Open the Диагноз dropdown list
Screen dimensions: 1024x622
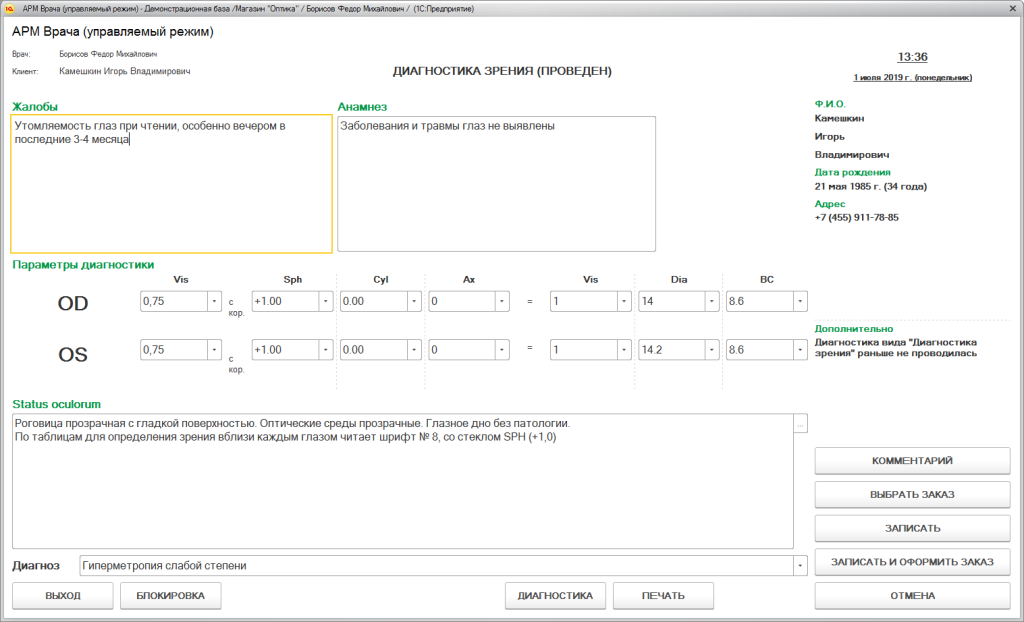[x=800, y=566]
